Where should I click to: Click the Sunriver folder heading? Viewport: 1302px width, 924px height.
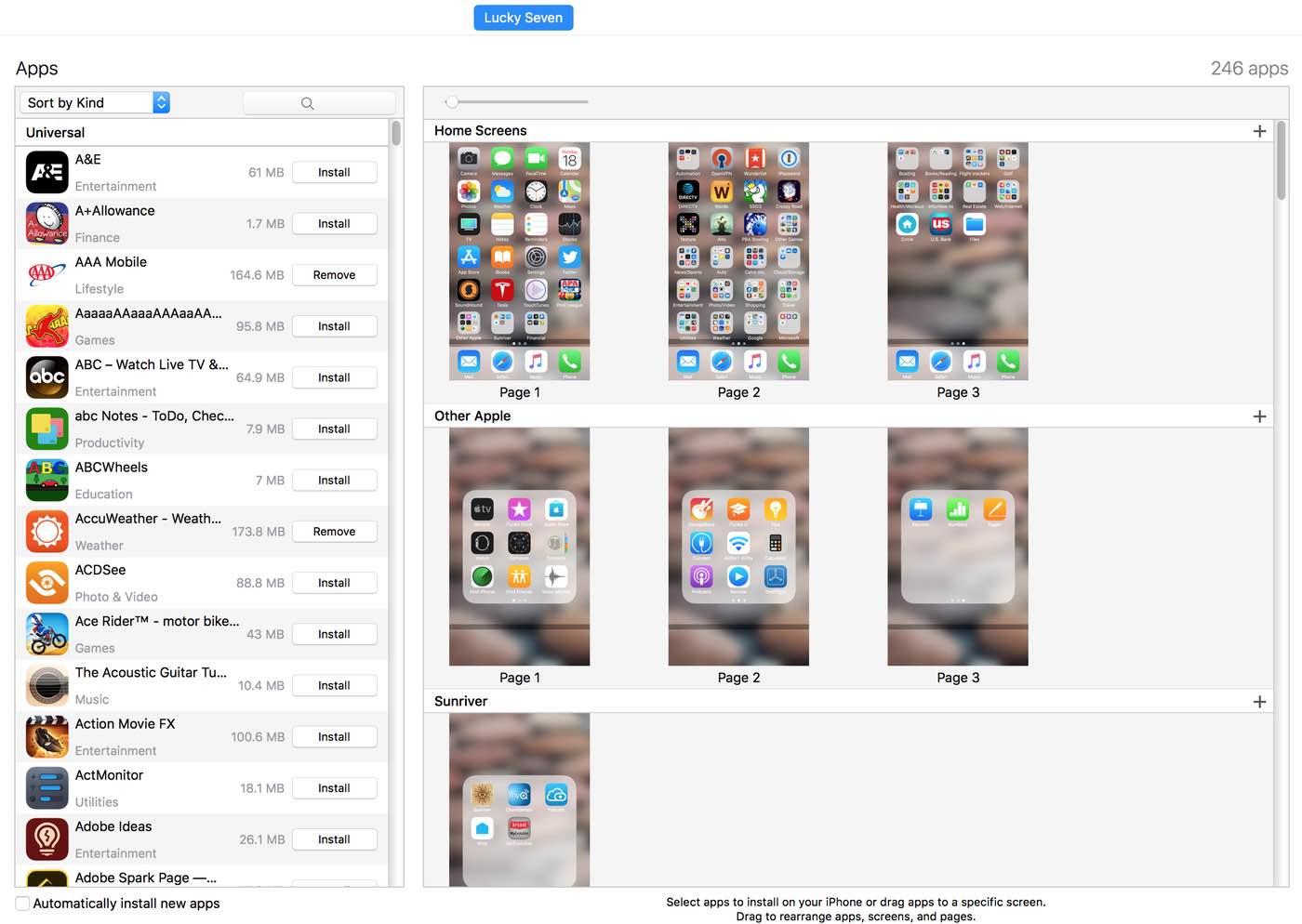click(460, 702)
